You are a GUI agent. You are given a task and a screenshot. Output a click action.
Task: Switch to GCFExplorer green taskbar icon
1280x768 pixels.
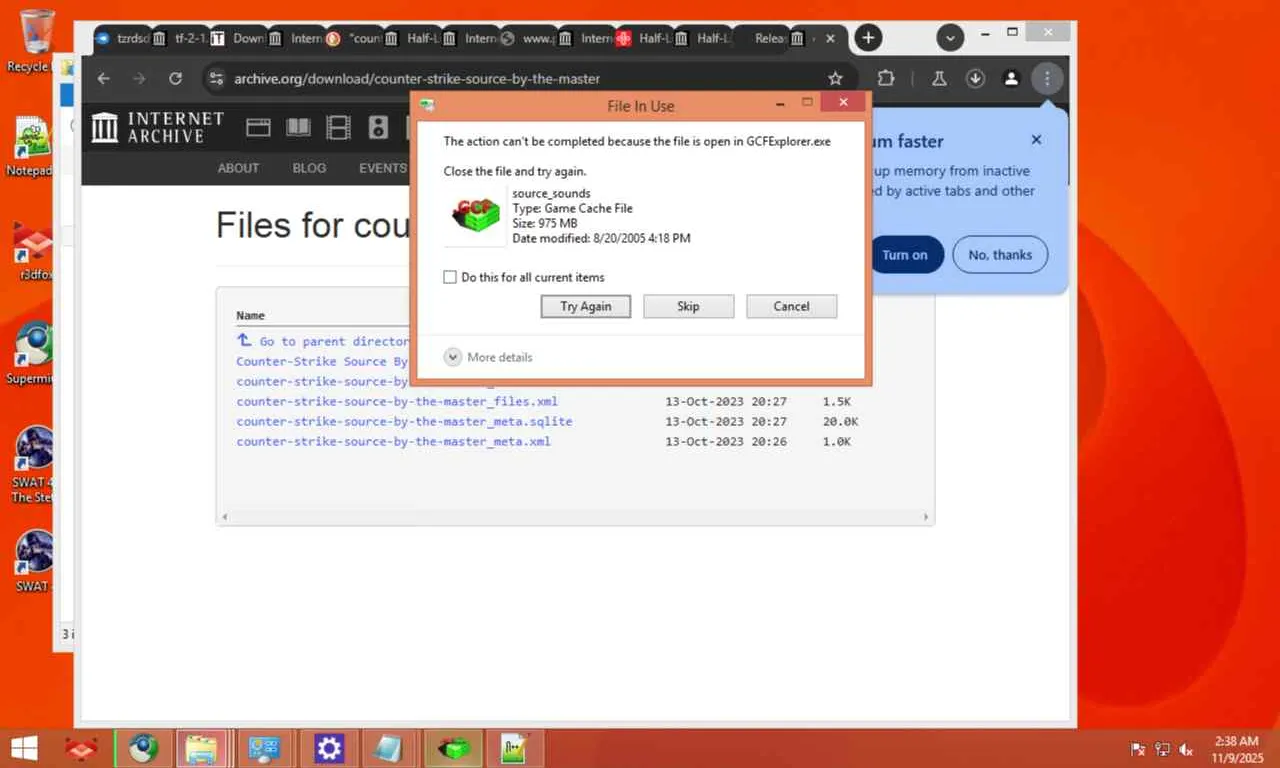point(453,748)
